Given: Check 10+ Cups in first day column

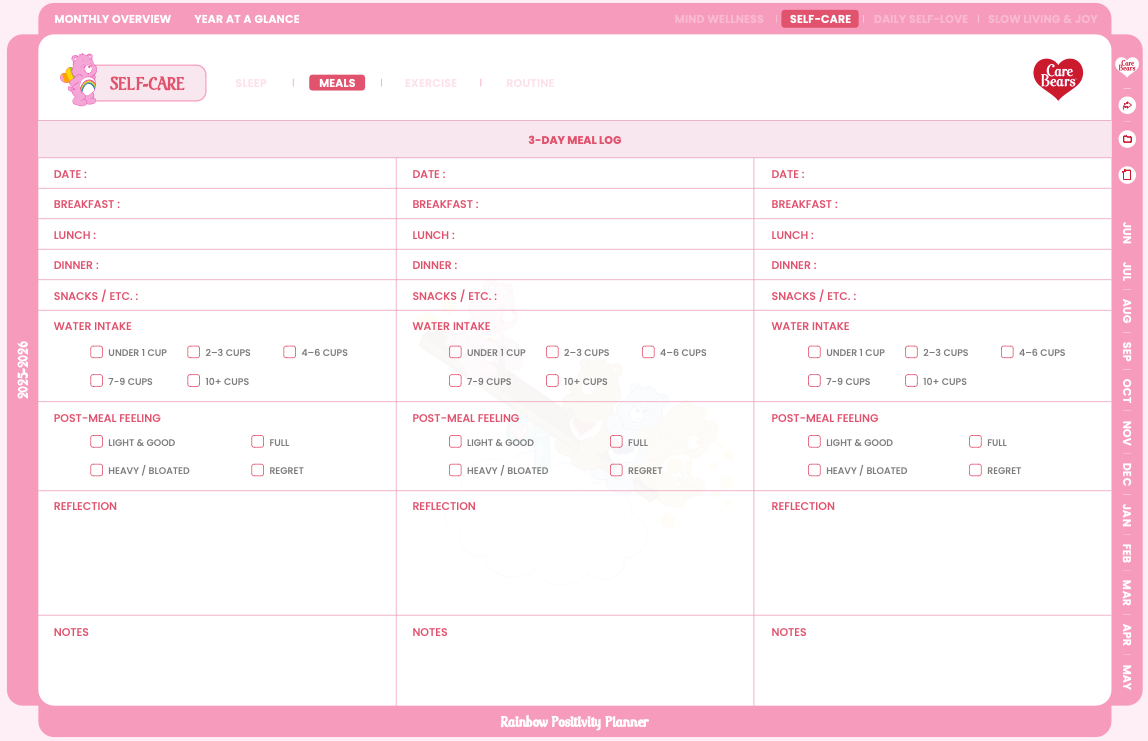Looking at the screenshot, I should (193, 381).
